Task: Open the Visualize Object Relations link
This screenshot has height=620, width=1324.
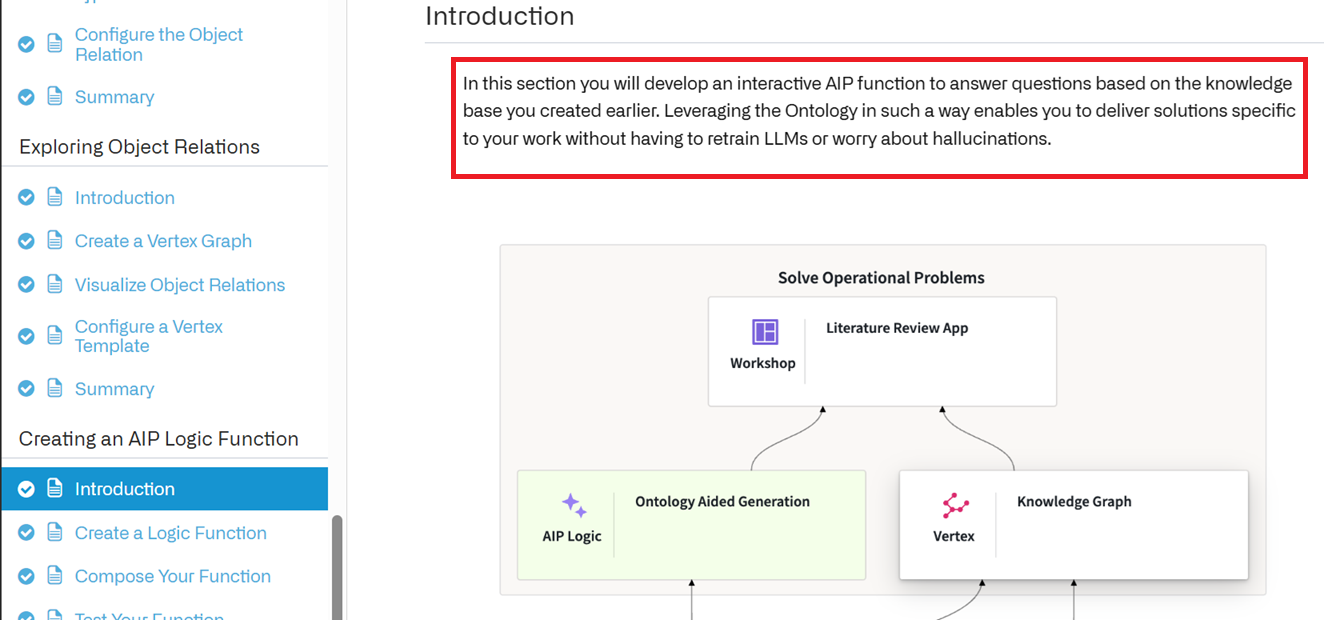Action: pyautogui.click(x=180, y=285)
